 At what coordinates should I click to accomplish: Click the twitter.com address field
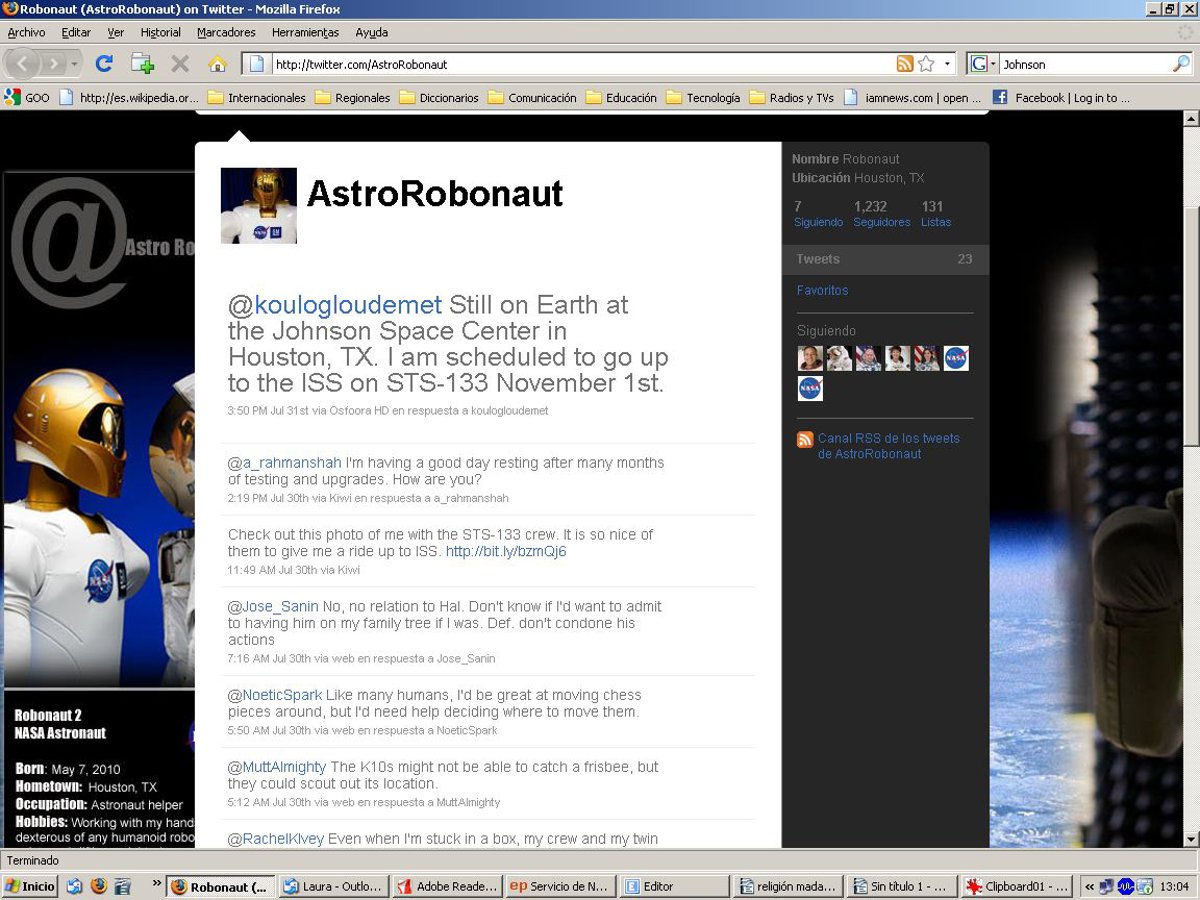(x=570, y=64)
